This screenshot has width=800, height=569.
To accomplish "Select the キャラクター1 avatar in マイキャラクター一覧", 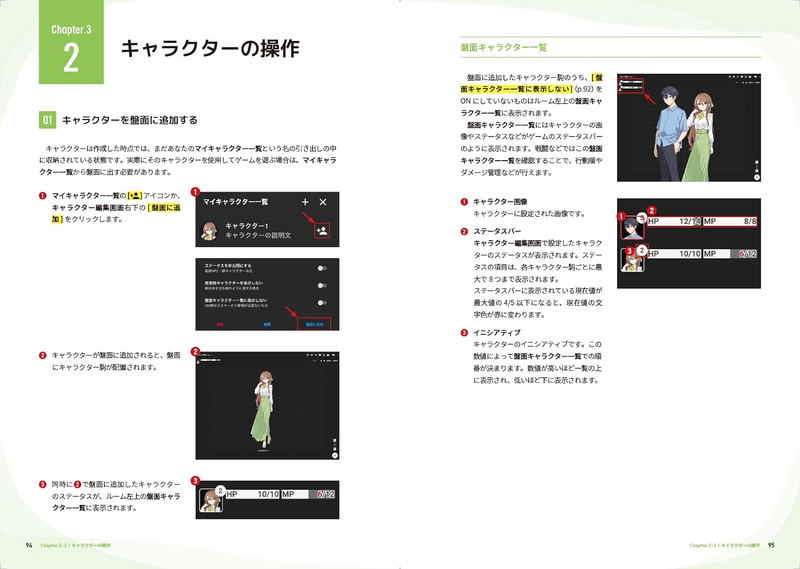I will click(209, 231).
